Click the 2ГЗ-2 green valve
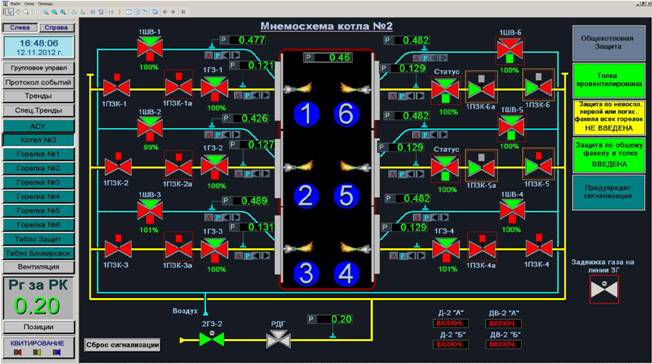The image size is (652, 364). [212, 339]
